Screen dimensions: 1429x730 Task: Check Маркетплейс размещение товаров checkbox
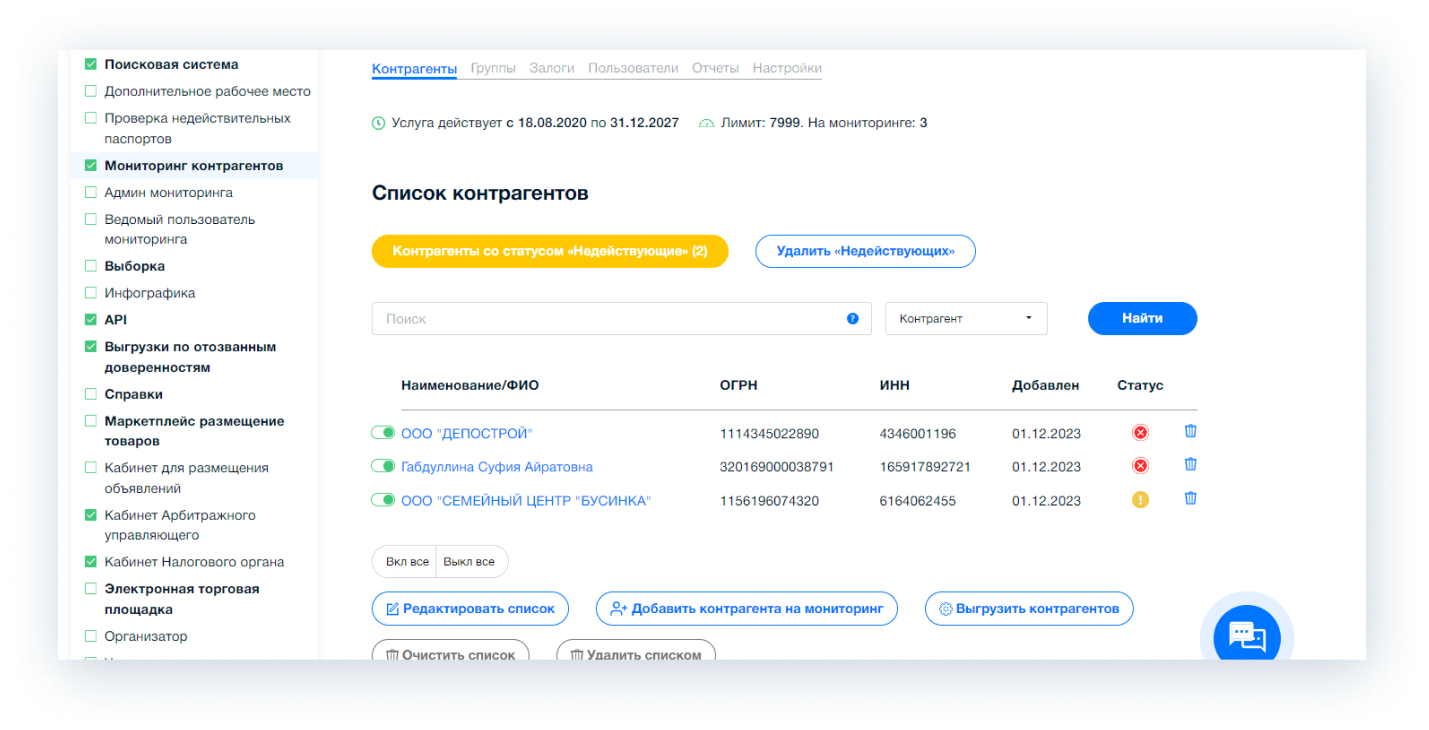click(91, 421)
